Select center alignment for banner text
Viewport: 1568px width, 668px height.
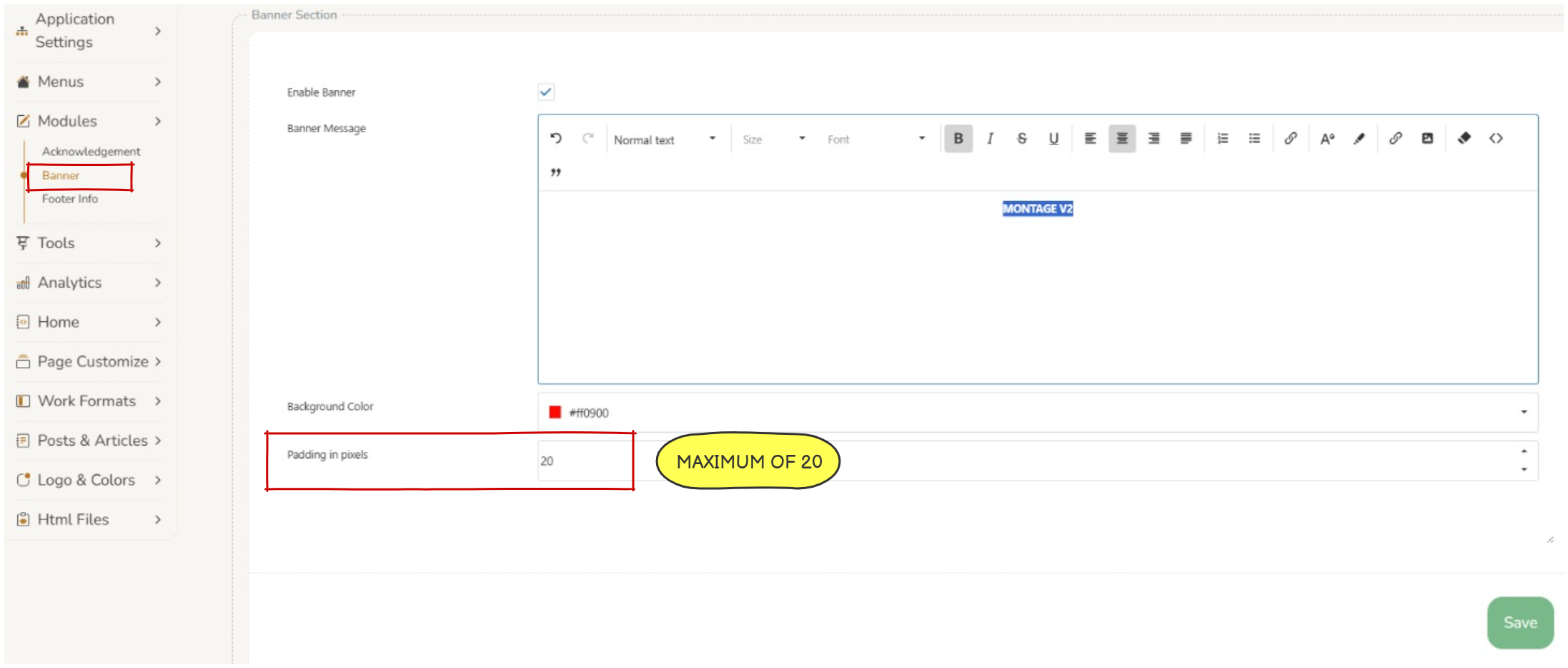[x=1122, y=139]
